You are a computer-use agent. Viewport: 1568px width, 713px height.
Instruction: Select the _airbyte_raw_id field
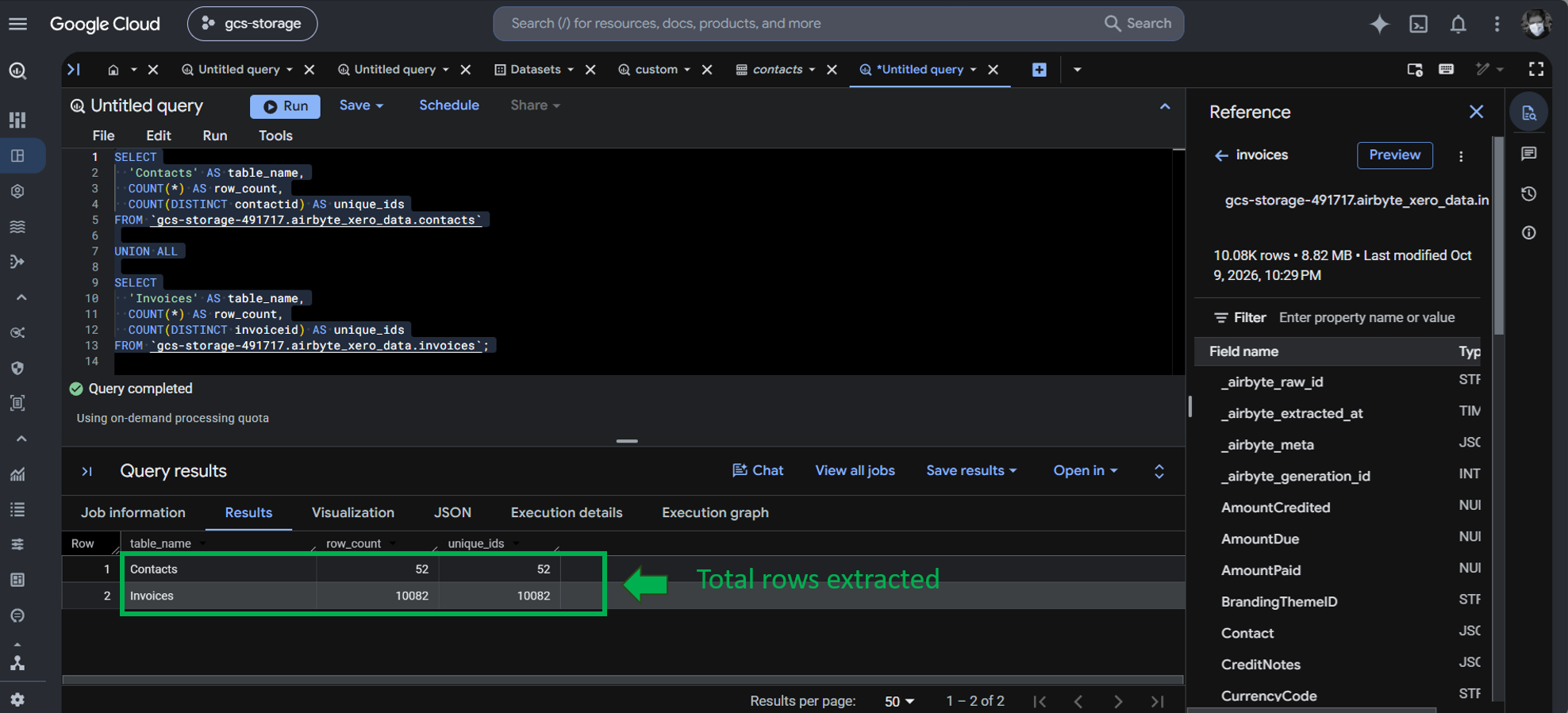coord(1272,382)
